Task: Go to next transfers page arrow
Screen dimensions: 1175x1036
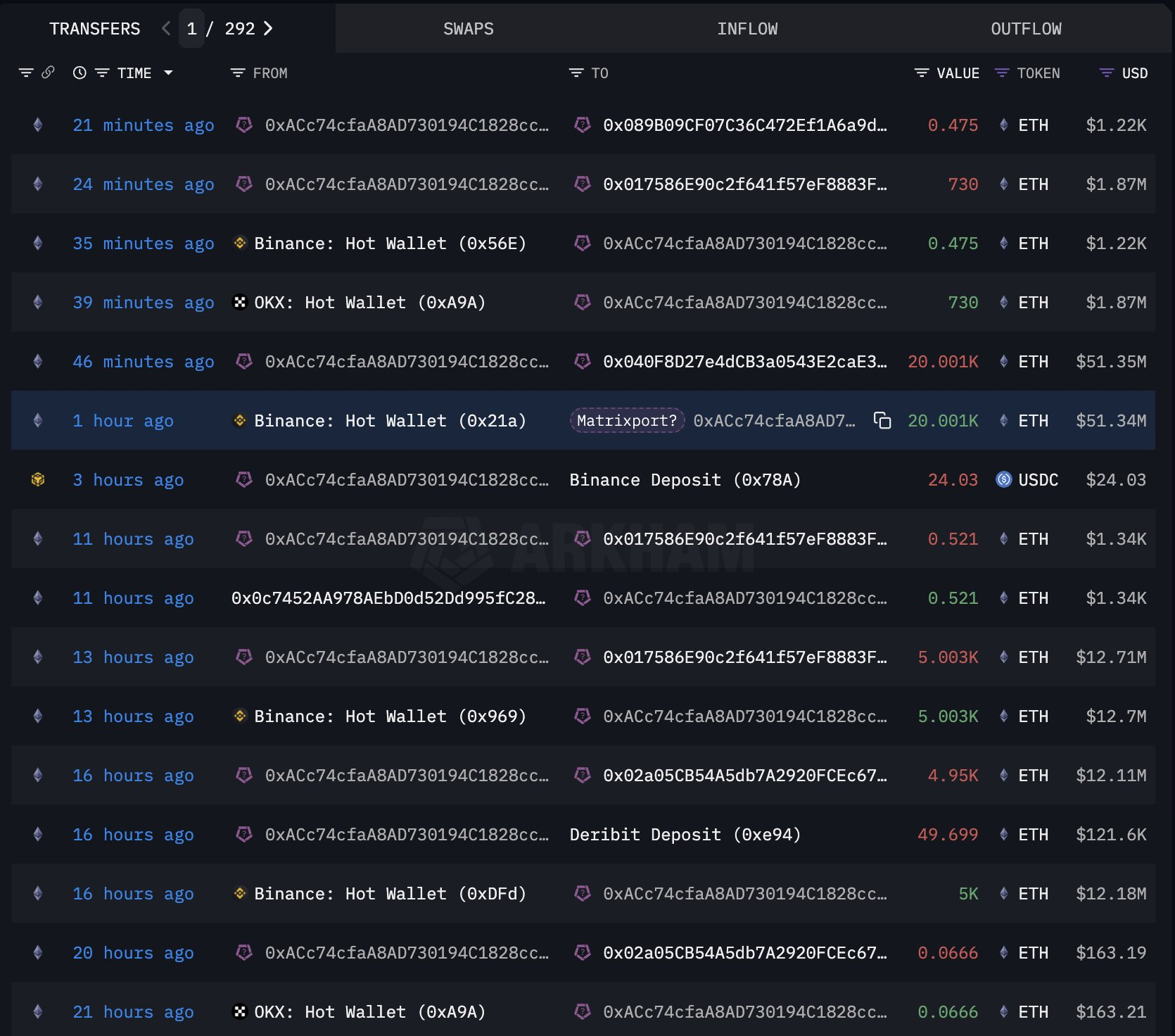Action: [268, 29]
